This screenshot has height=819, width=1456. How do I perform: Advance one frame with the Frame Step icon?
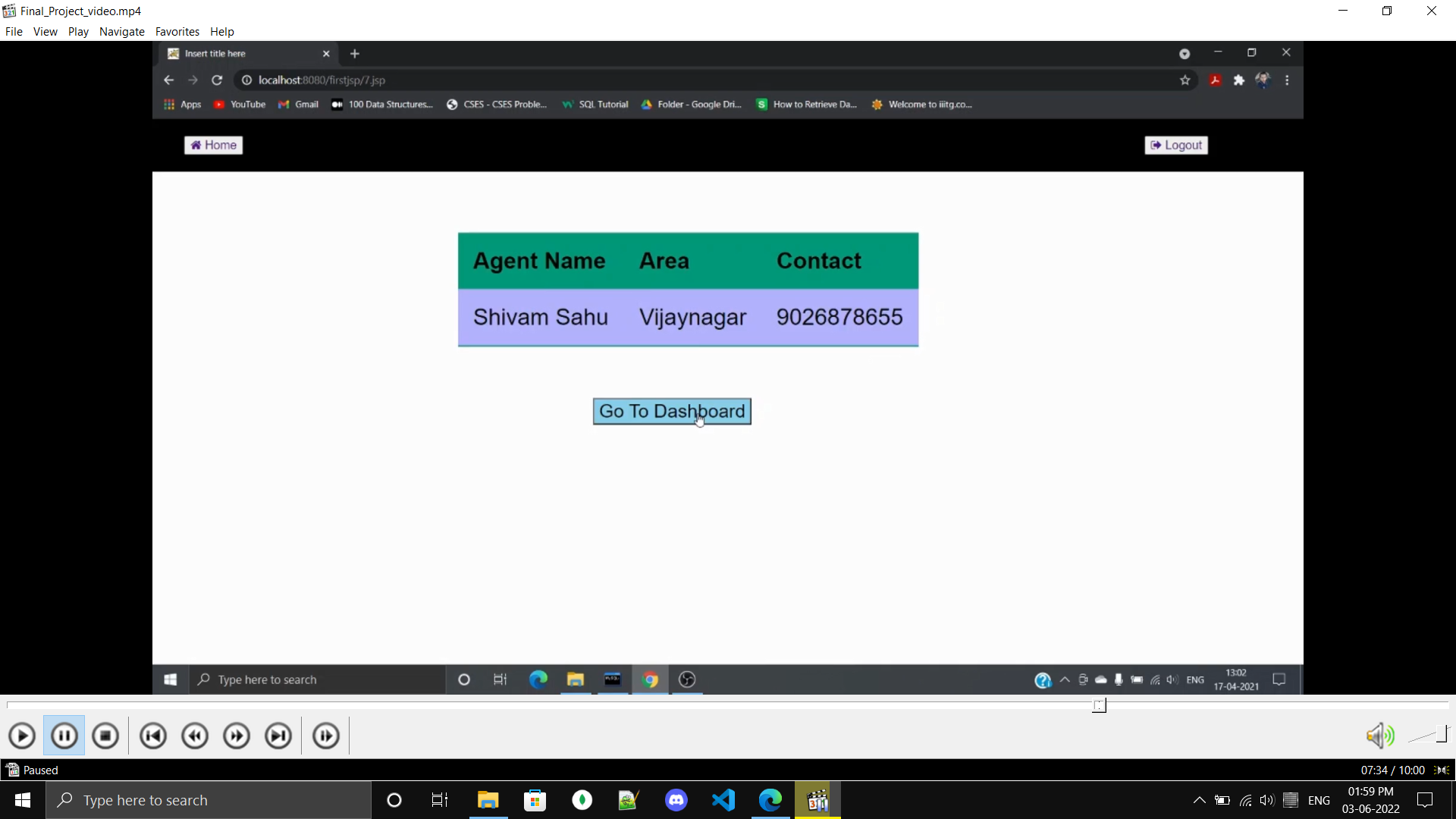(x=325, y=736)
